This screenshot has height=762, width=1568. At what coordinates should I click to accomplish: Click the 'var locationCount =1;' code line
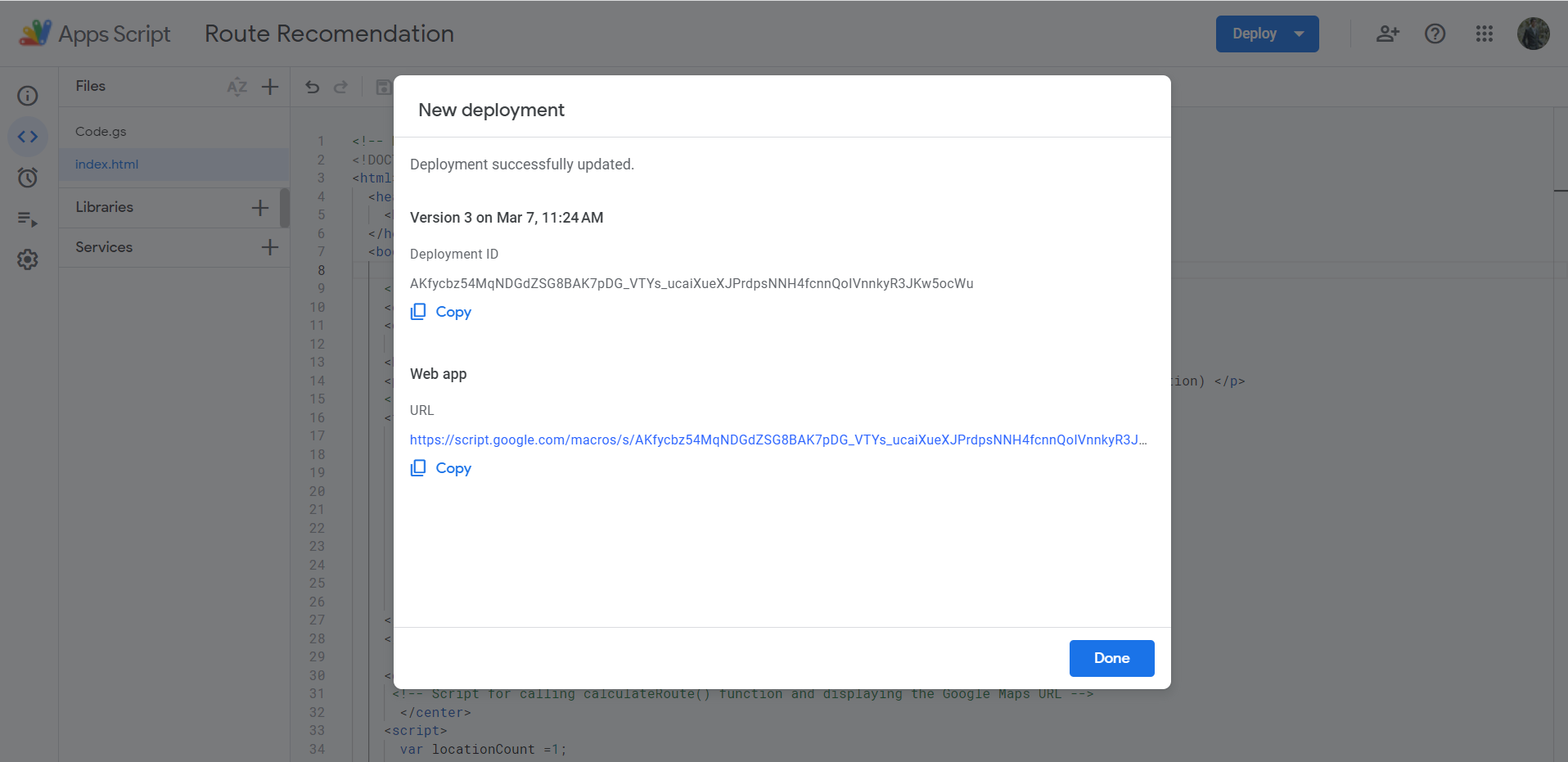[x=483, y=749]
